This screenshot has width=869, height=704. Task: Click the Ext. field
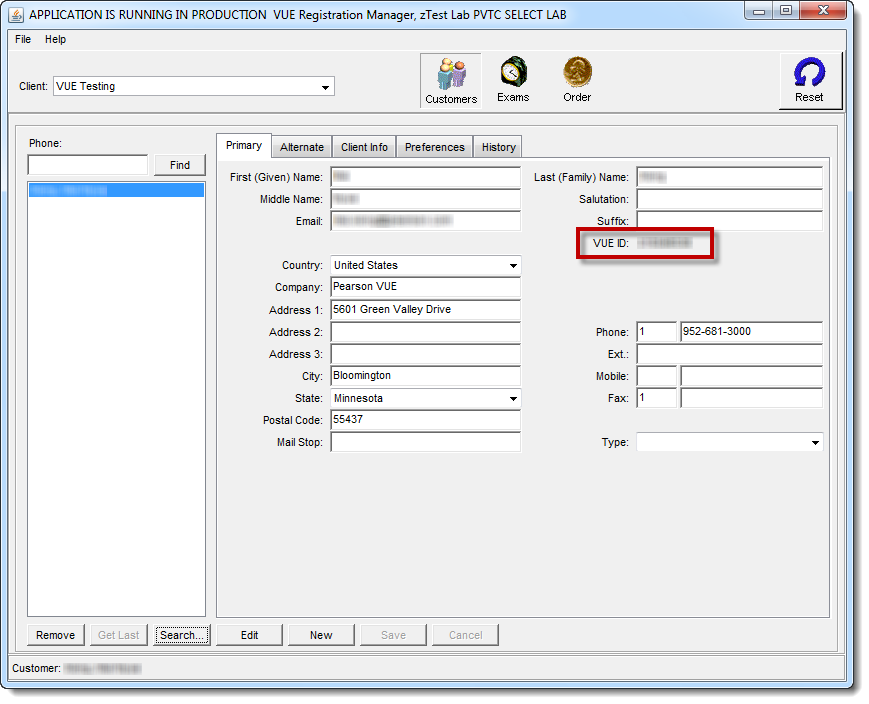pyautogui.click(x=729, y=354)
